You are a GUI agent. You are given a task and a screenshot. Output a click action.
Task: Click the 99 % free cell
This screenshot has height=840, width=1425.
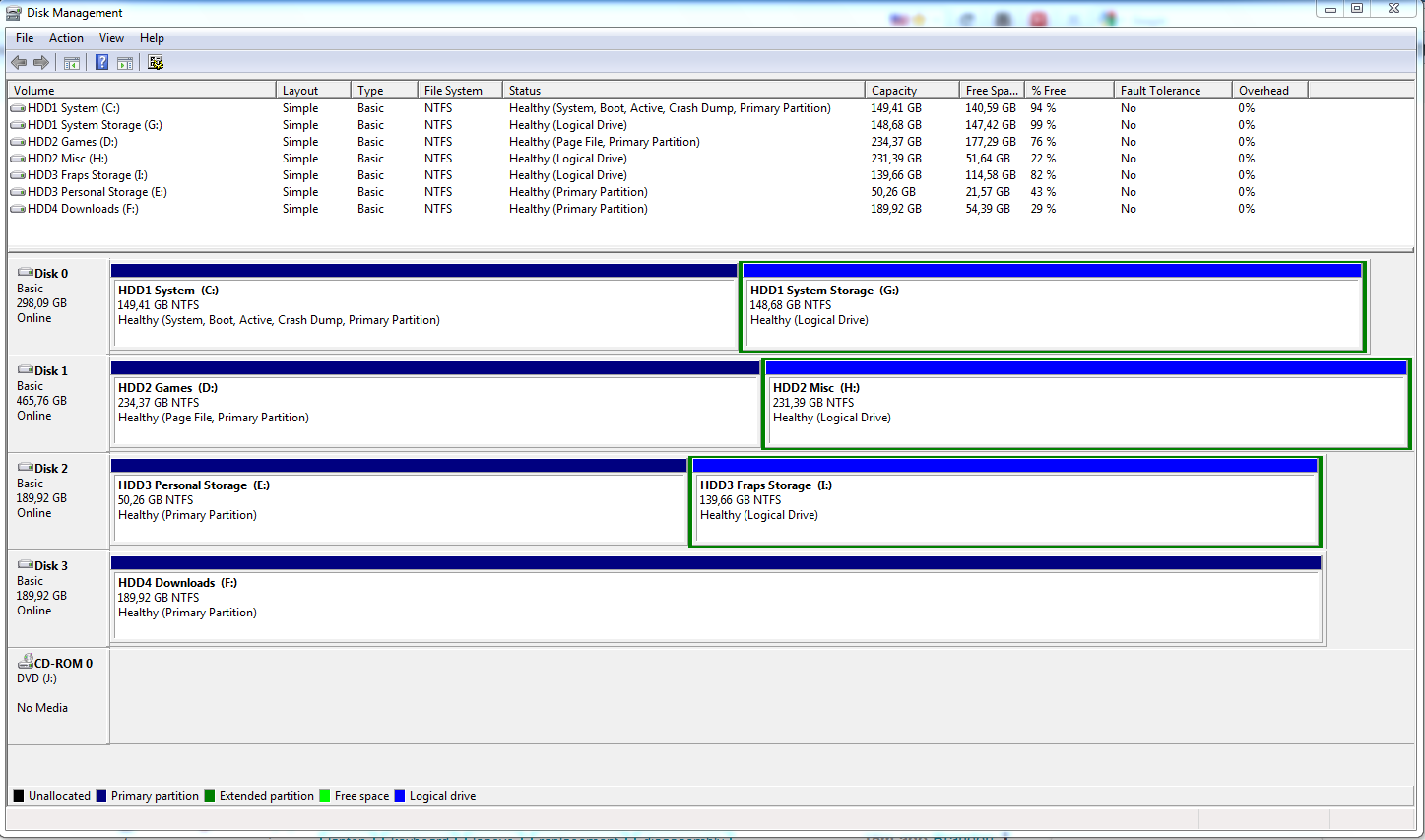pyautogui.click(x=1043, y=125)
